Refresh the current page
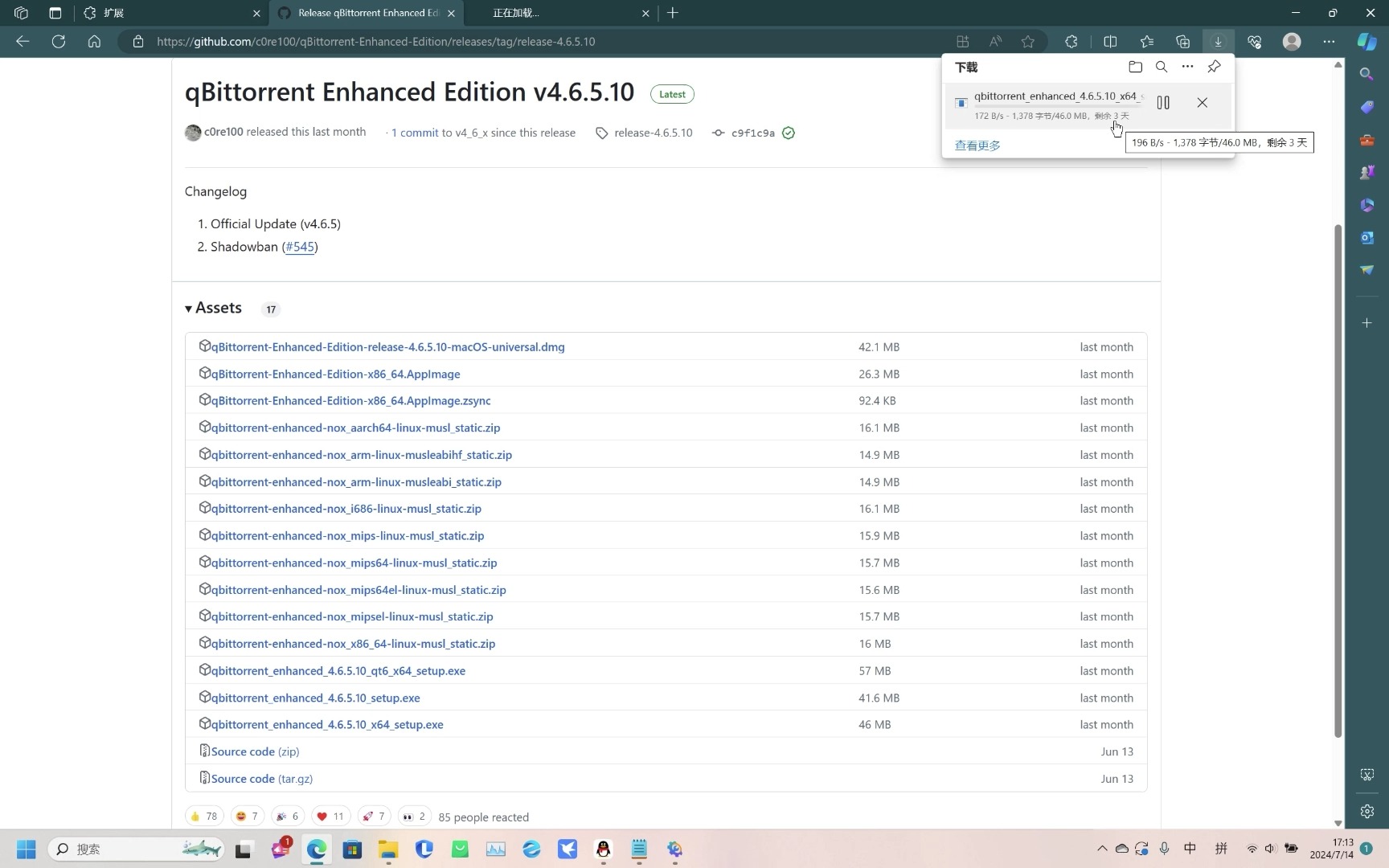Viewport: 1389px width, 868px height. (59, 42)
